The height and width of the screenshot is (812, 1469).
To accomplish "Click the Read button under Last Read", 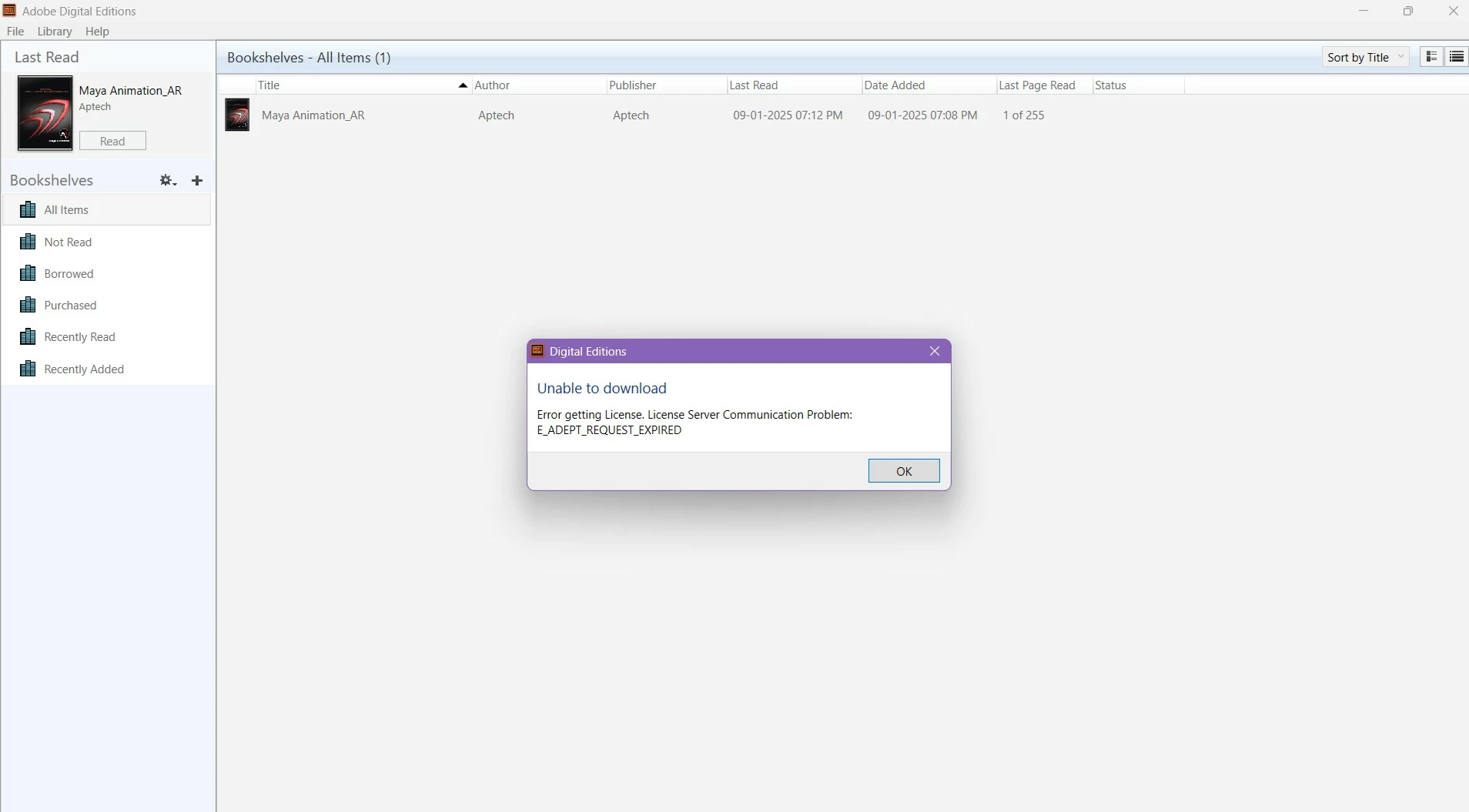I will coord(112,141).
